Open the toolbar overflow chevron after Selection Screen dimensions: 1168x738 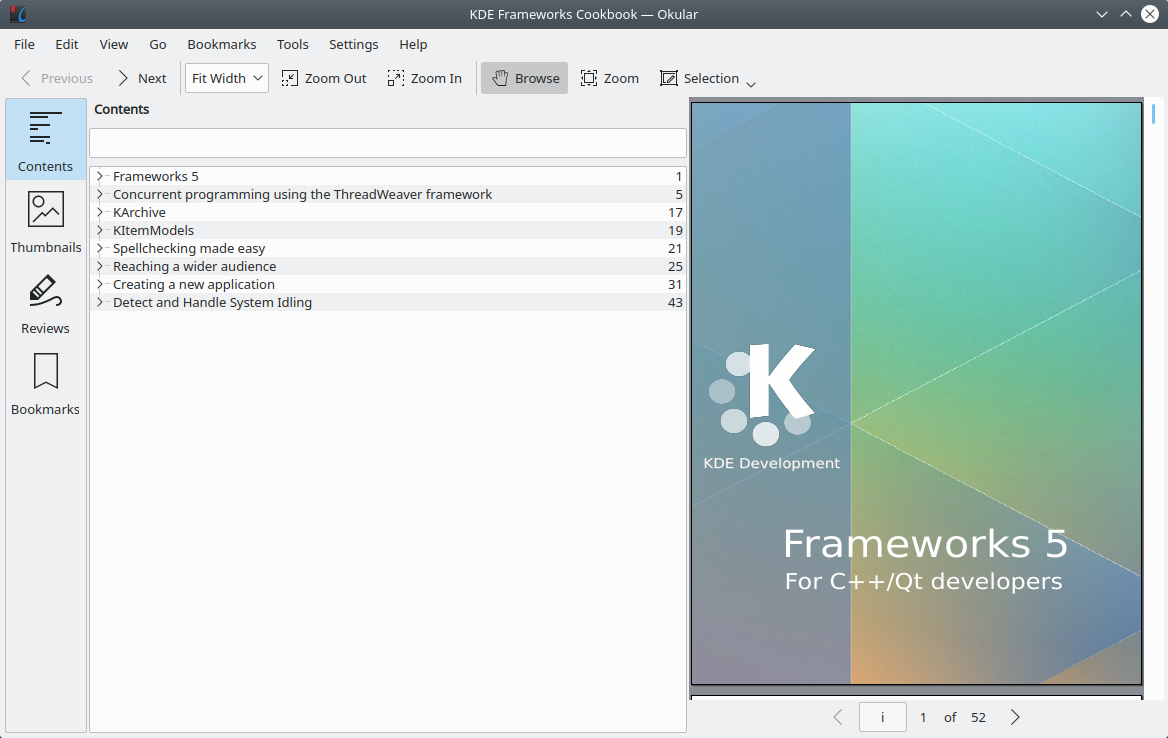click(x=751, y=84)
